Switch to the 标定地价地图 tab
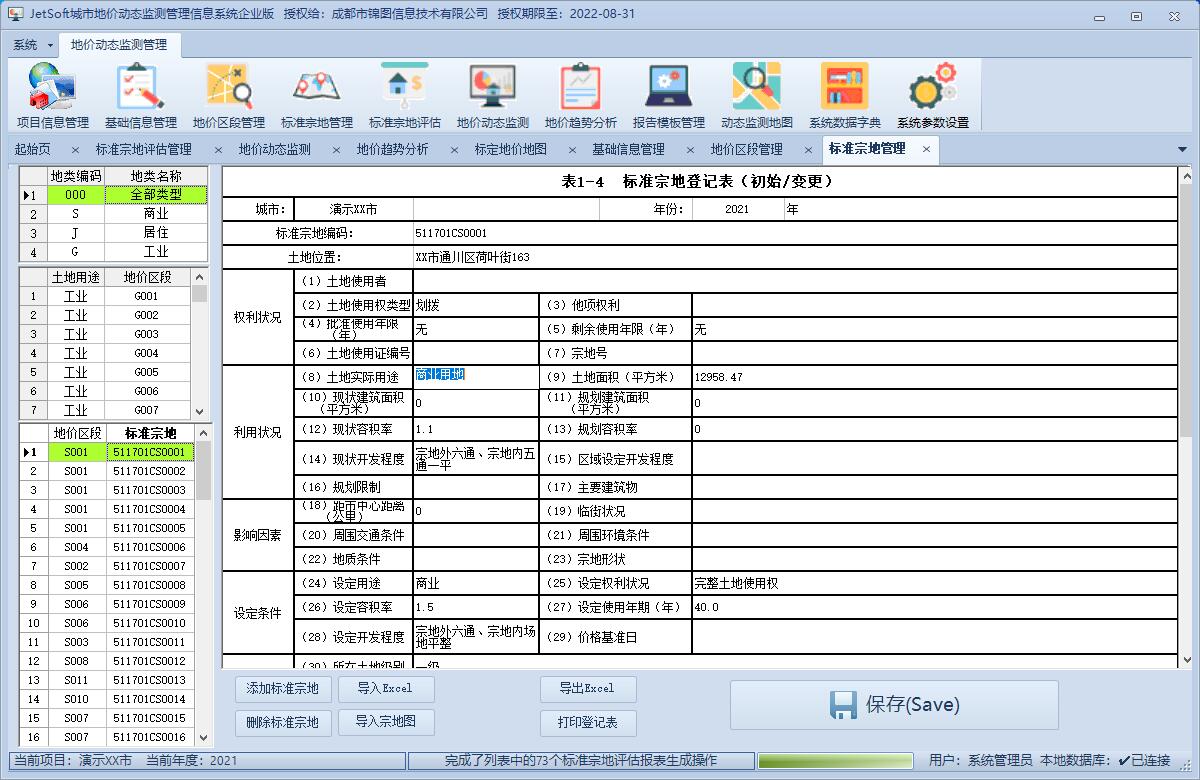The image size is (1200, 780). (511, 149)
